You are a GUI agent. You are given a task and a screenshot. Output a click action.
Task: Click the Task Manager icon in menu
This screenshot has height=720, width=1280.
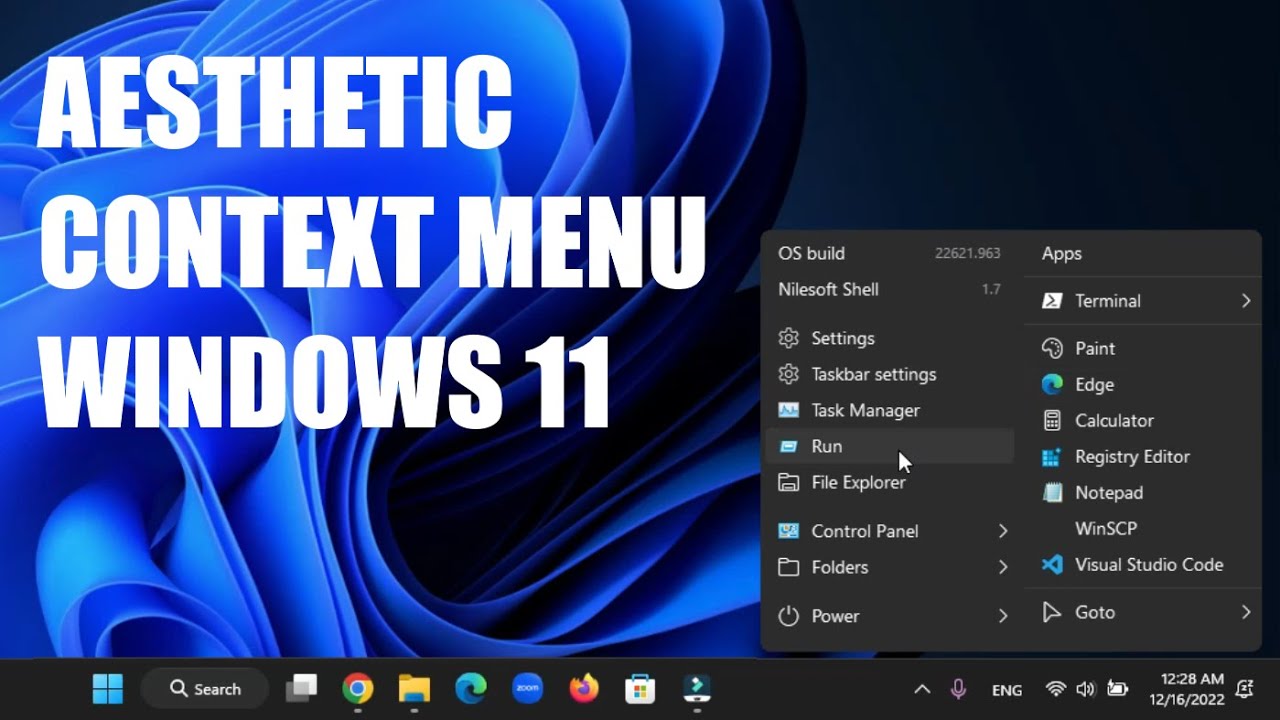789,410
